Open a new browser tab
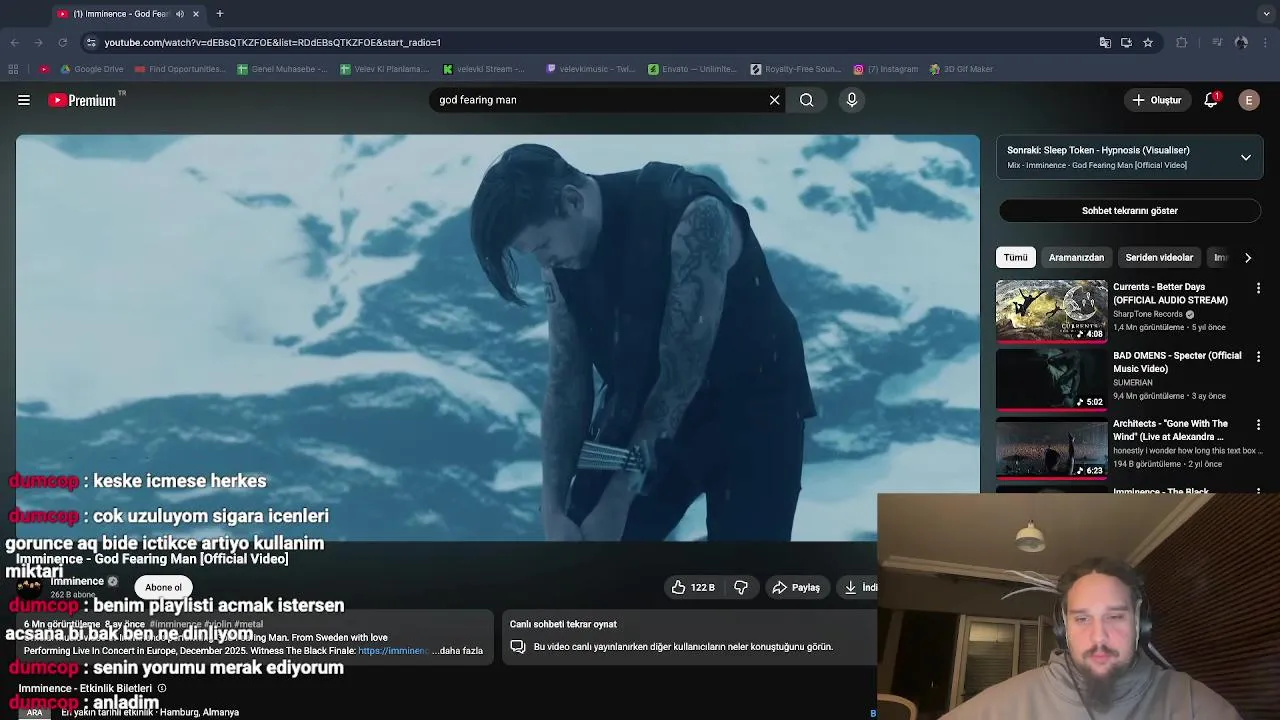1280x720 pixels. [220, 14]
